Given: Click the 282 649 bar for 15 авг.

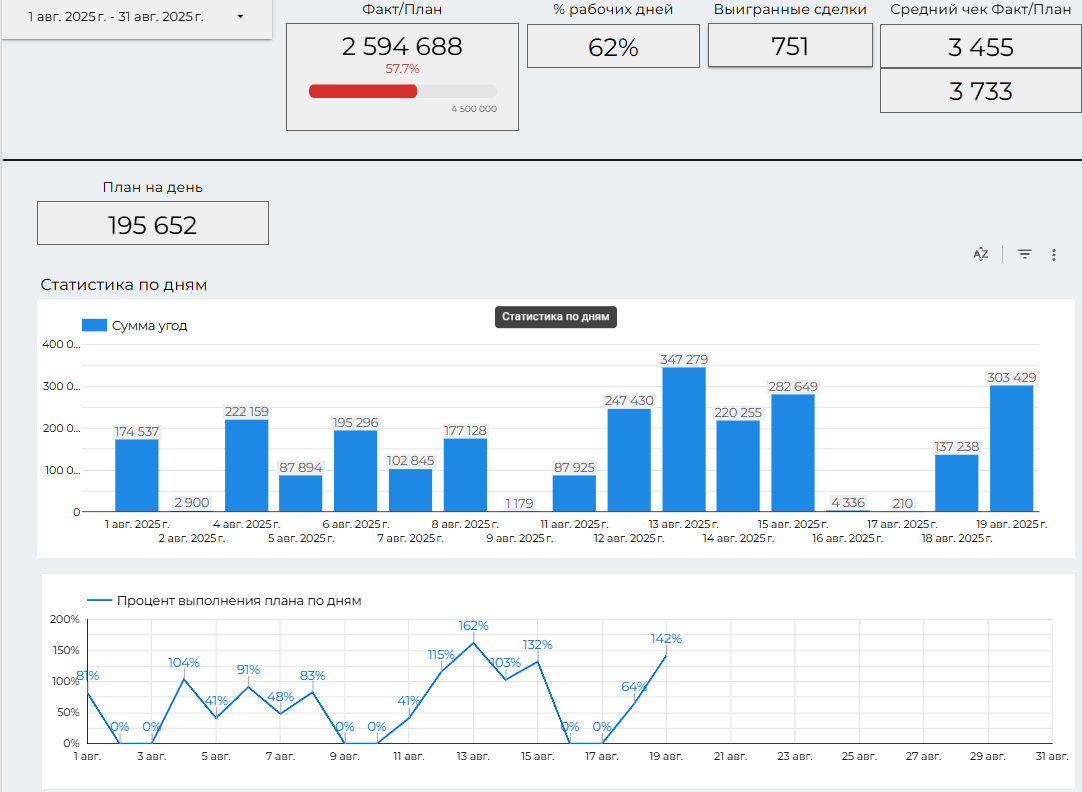Looking at the screenshot, I should [793, 453].
